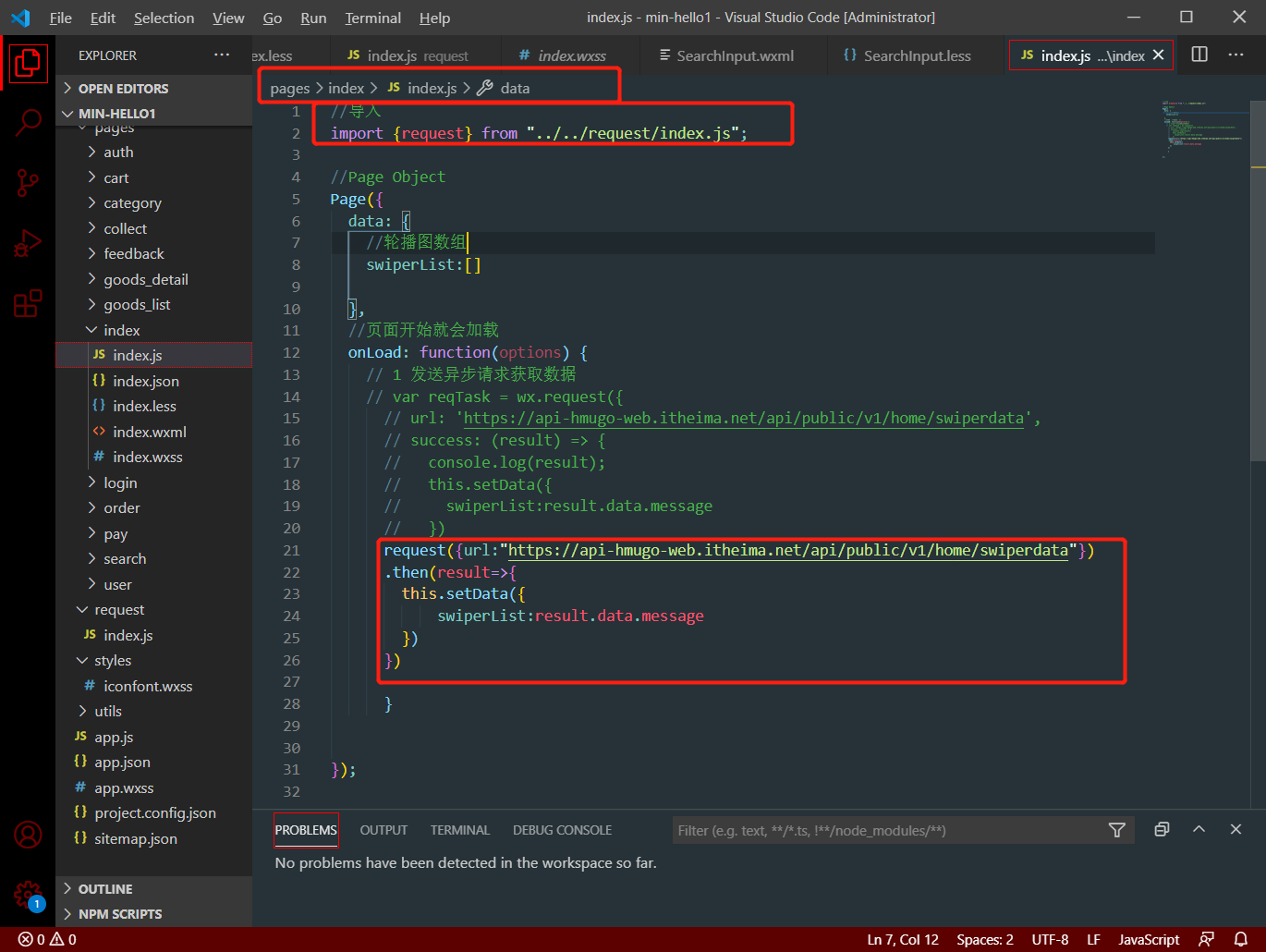This screenshot has width=1266, height=952.
Task: Select the PROBLEMS panel tab
Action: click(x=306, y=830)
